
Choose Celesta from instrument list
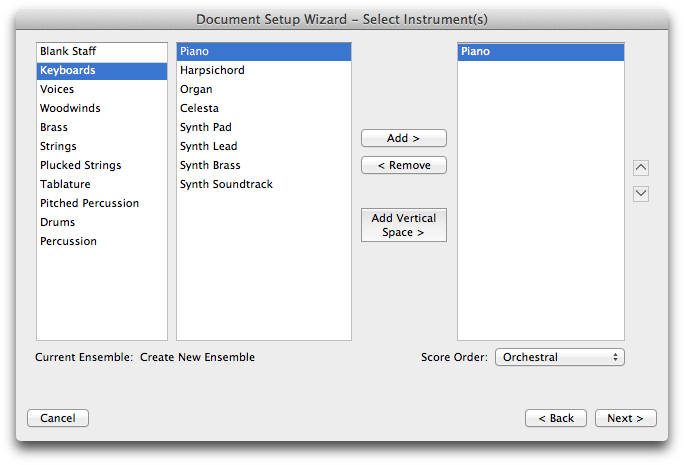pos(264,108)
